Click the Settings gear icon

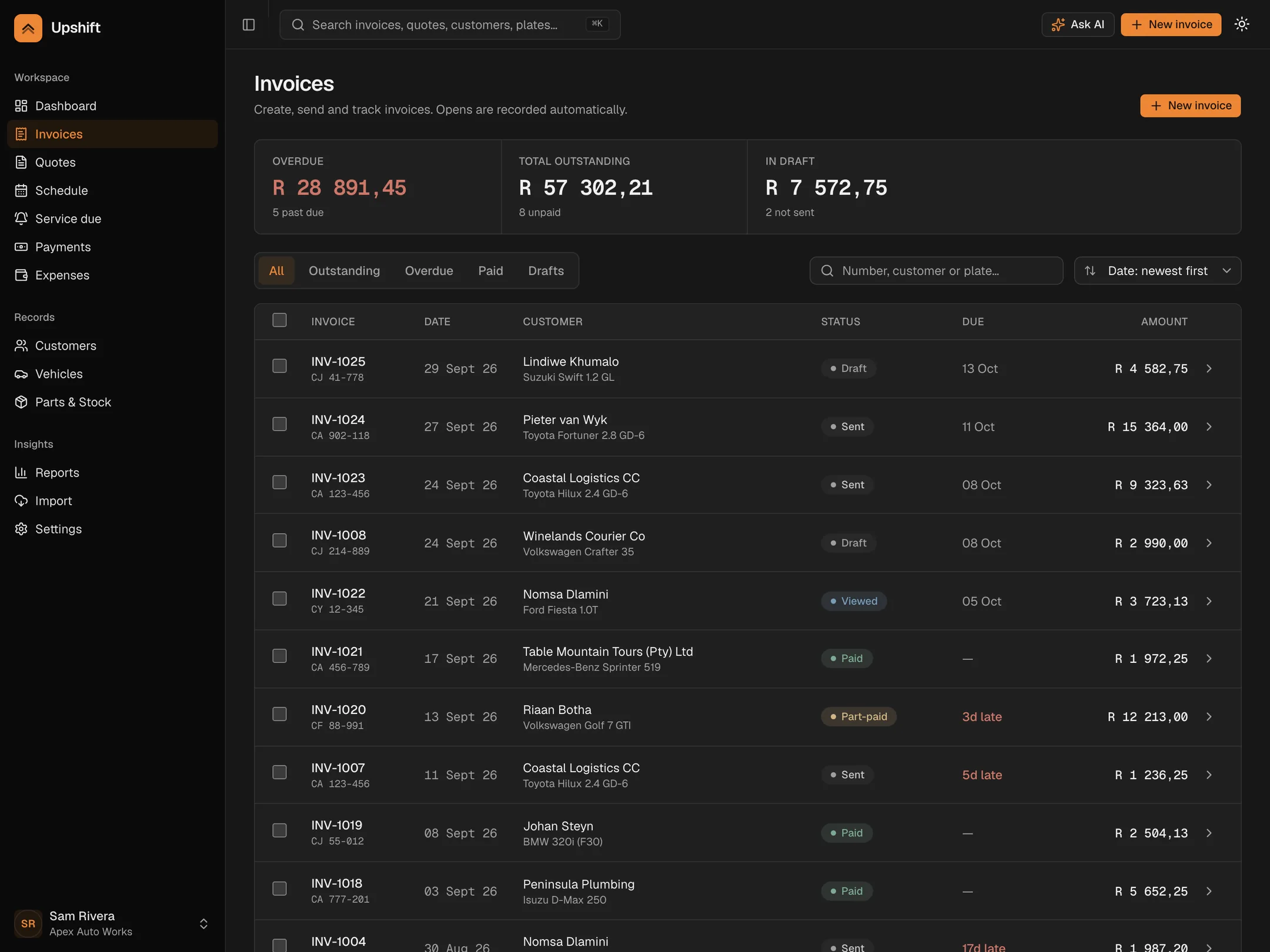click(21, 529)
